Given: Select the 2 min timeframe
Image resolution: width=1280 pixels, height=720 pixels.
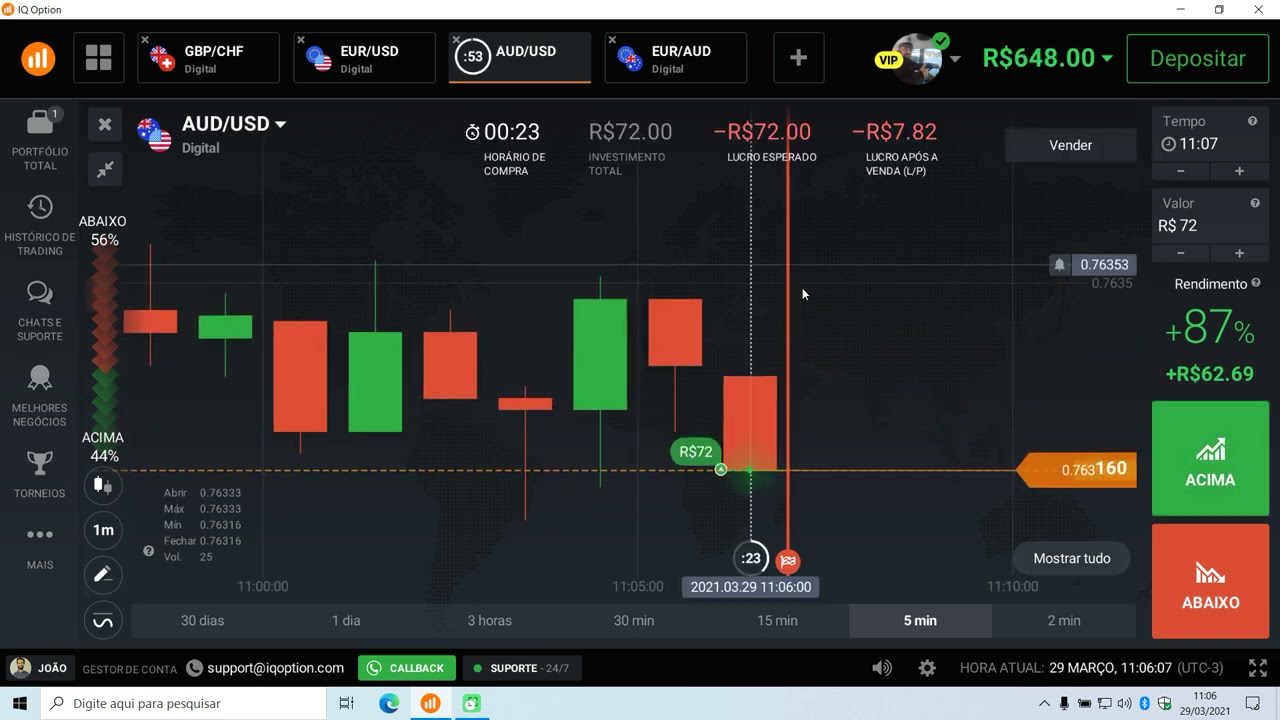Looking at the screenshot, I should point(1064,621).
